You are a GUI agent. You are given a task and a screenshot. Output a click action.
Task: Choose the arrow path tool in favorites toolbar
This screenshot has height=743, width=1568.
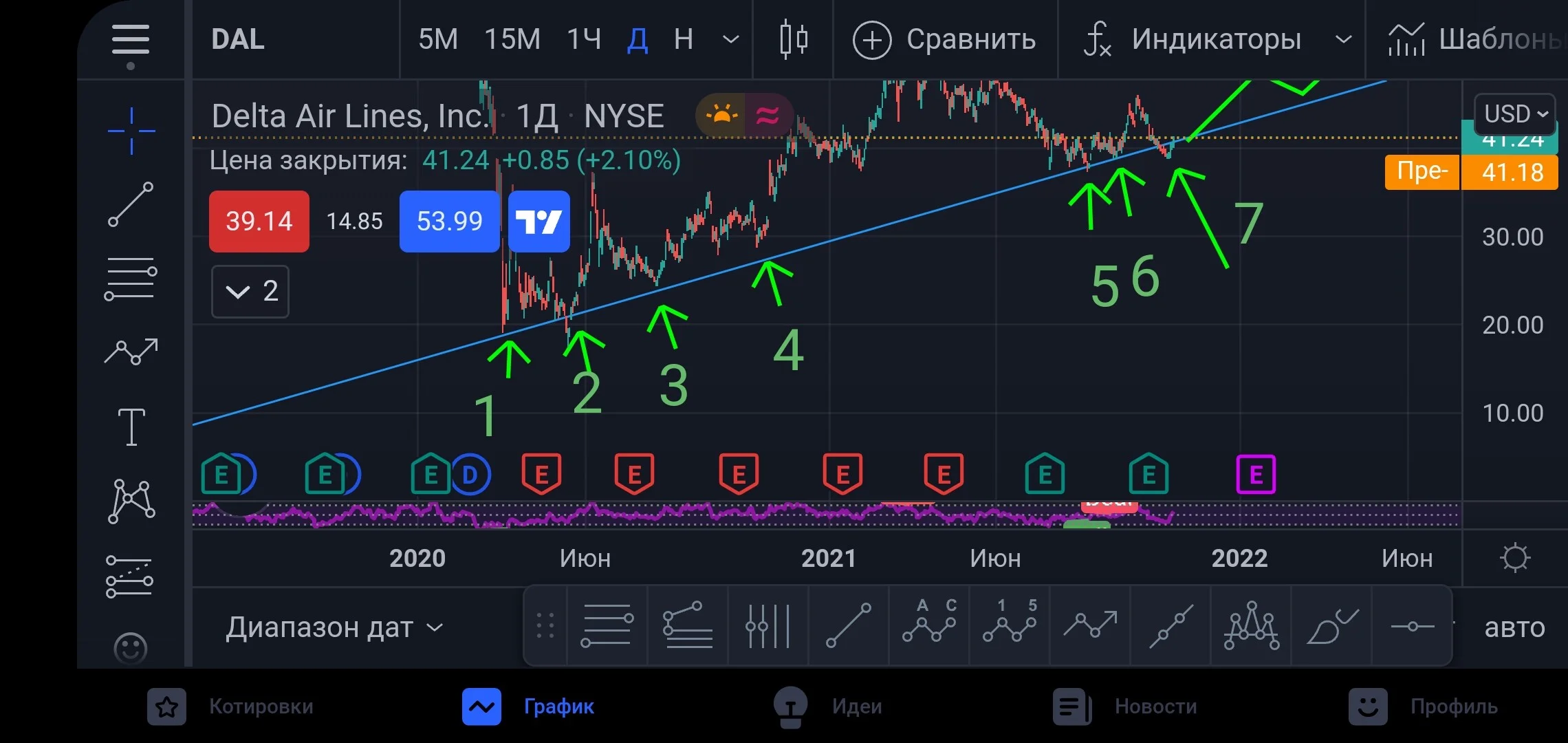point(1090,625)
